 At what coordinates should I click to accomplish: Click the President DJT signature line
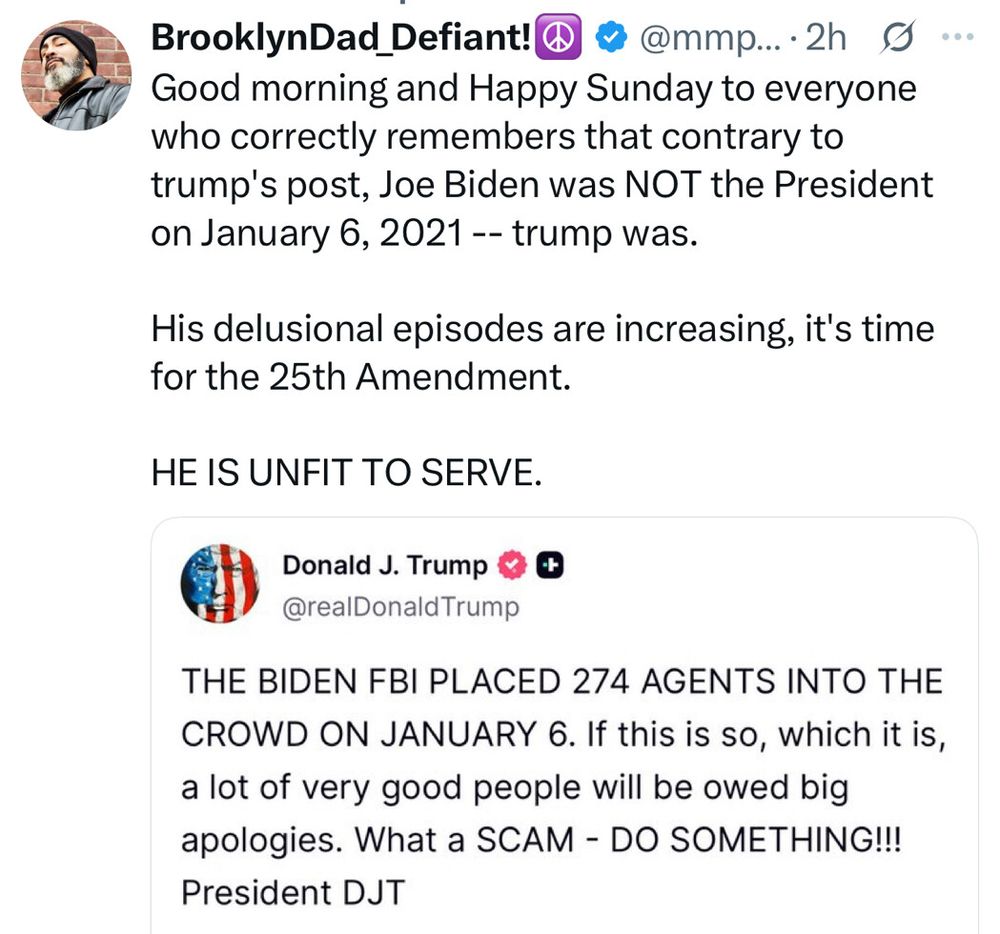pyautogui.click(x=292, y=890)
